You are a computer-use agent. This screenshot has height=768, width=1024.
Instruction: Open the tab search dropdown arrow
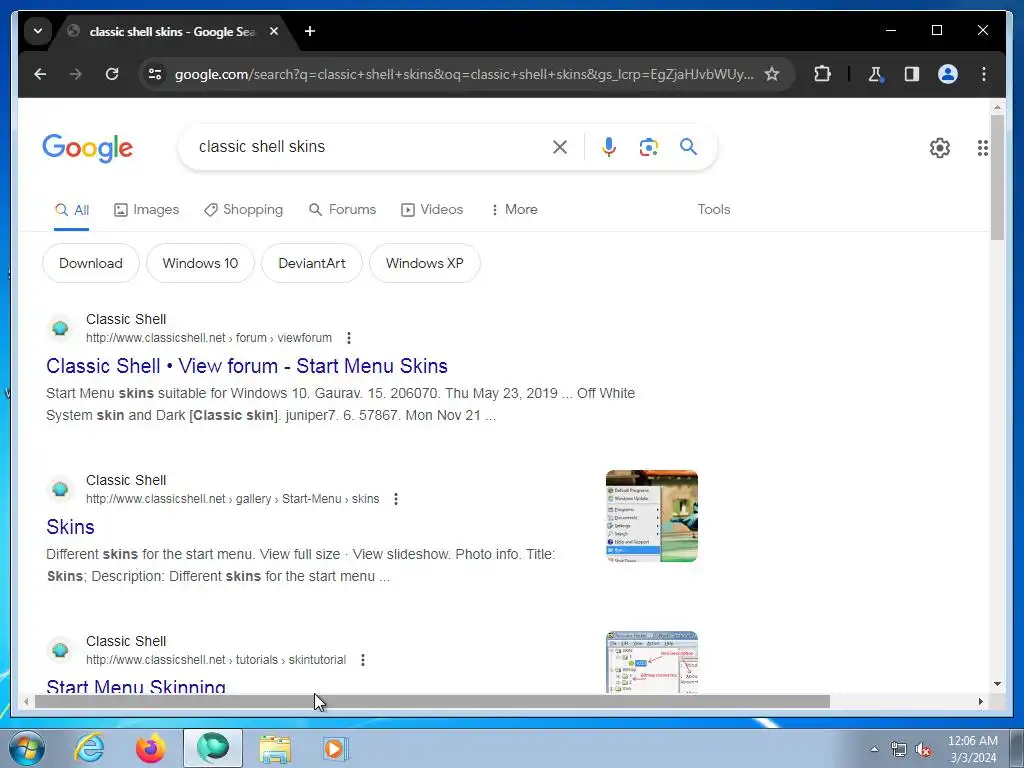tap(38, 31)
